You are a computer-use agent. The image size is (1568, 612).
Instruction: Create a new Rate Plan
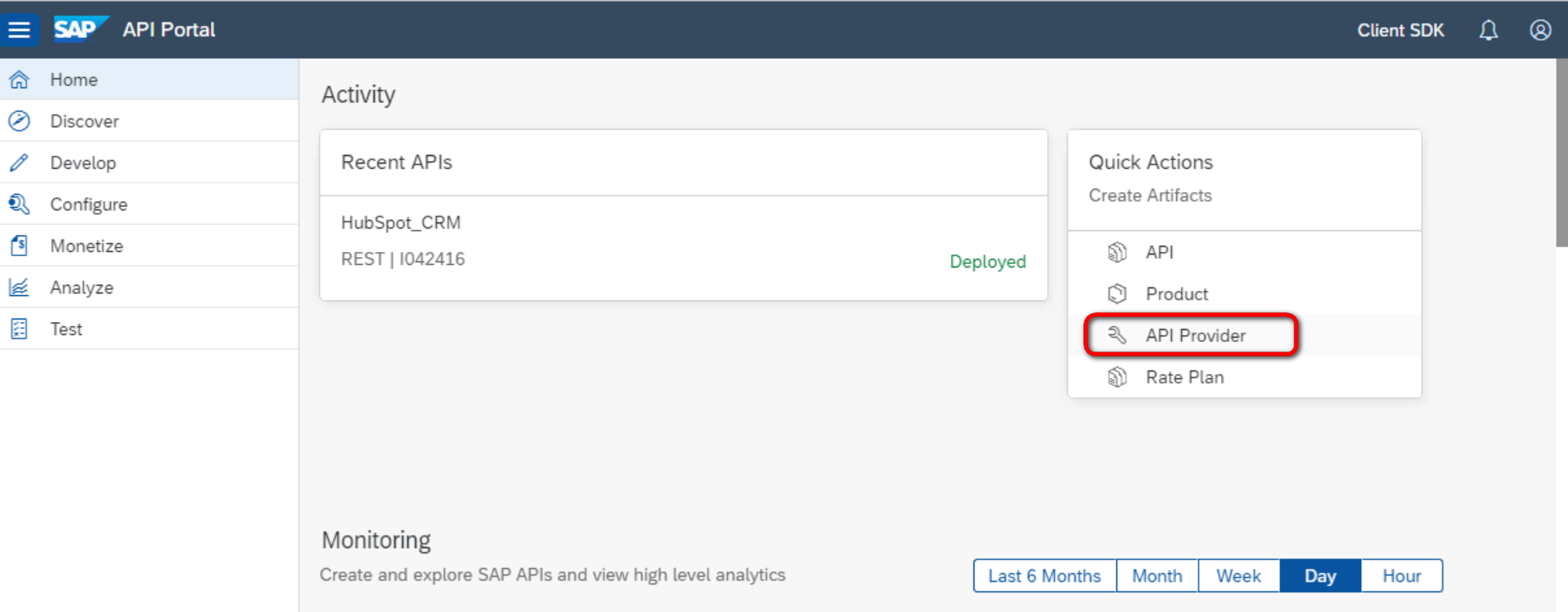[1185, 377]
